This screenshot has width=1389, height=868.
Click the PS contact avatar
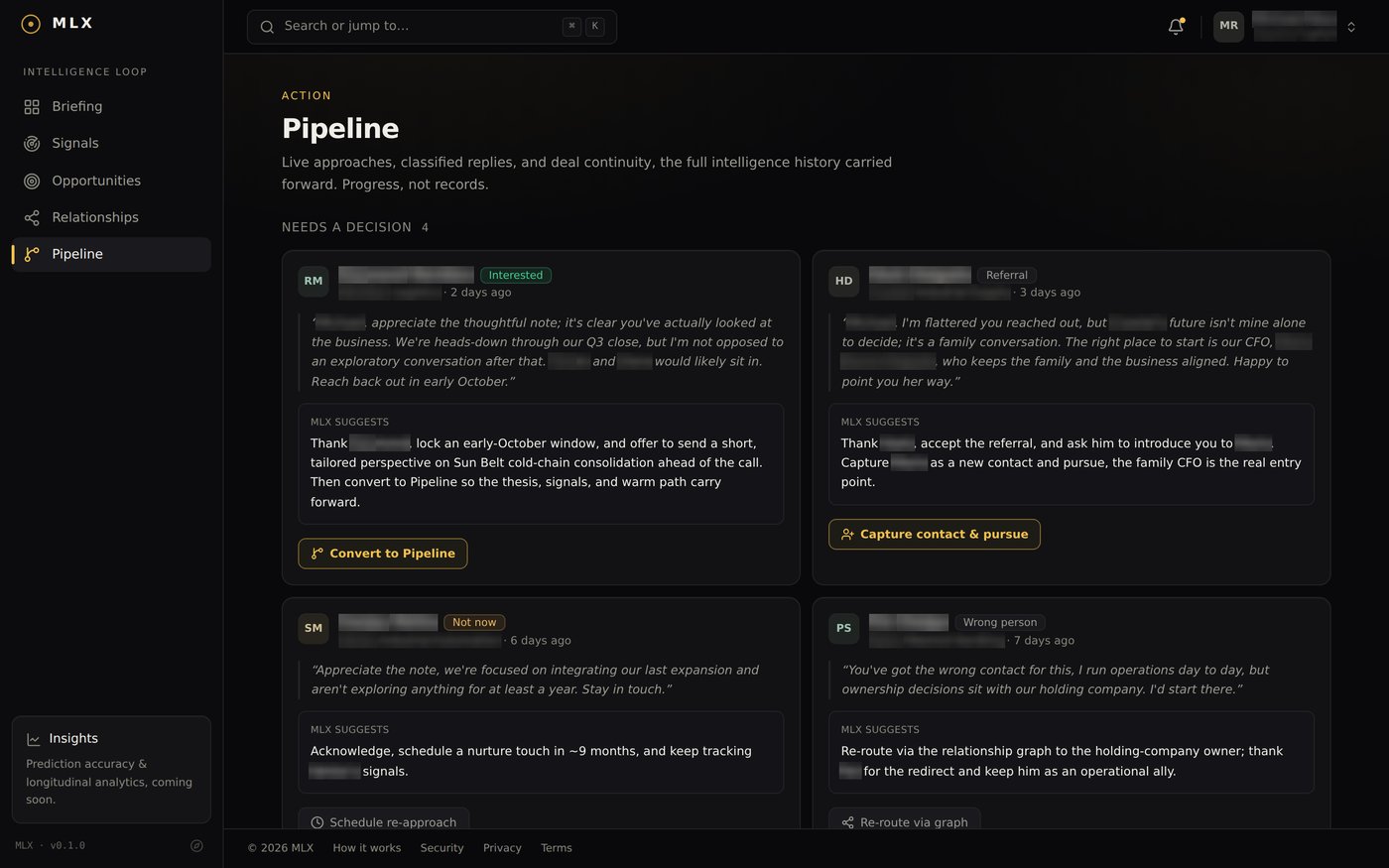pos(844,629)
